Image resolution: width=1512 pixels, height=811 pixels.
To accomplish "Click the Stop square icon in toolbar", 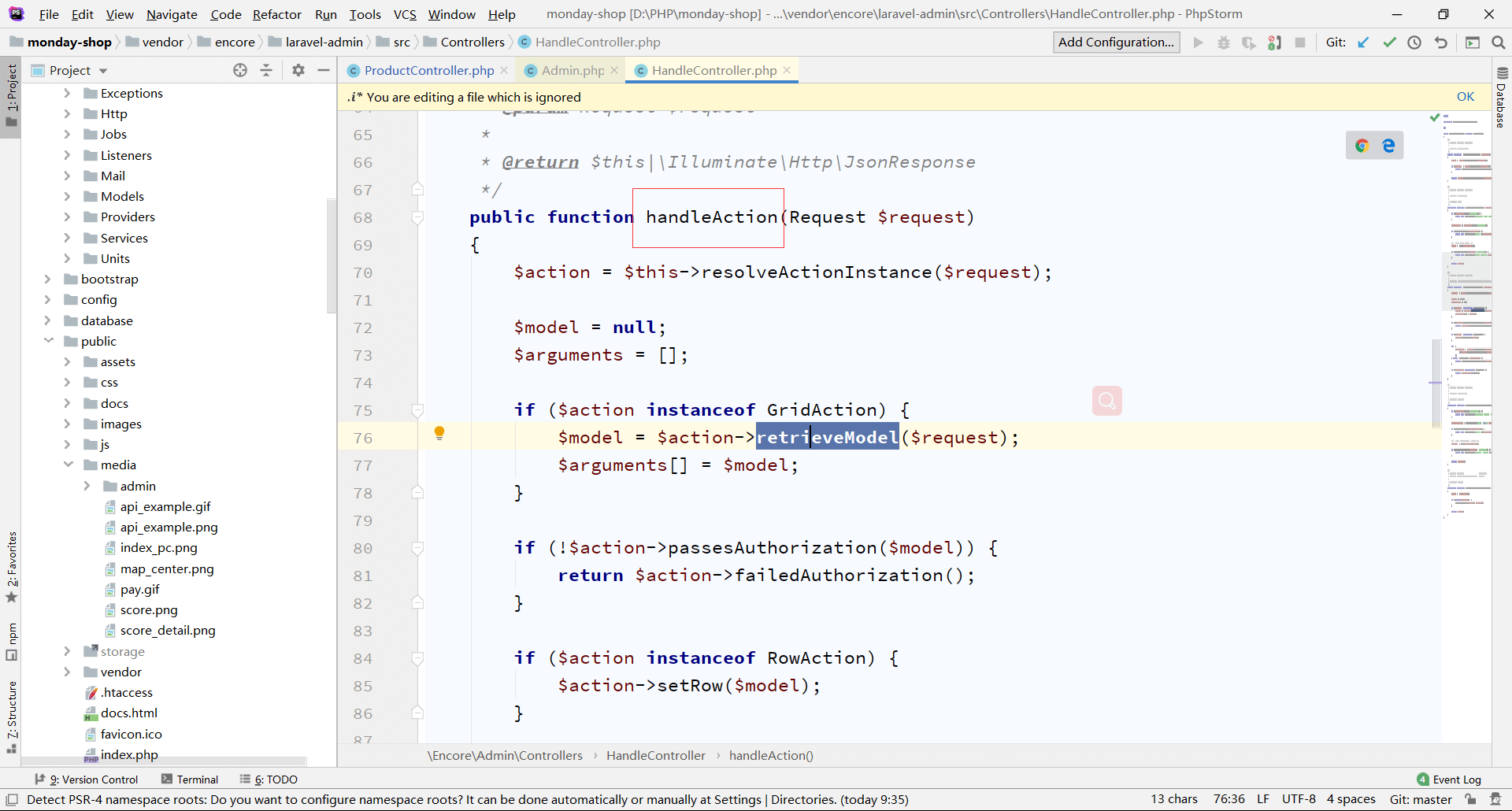I will click(x=1300, y=43).
